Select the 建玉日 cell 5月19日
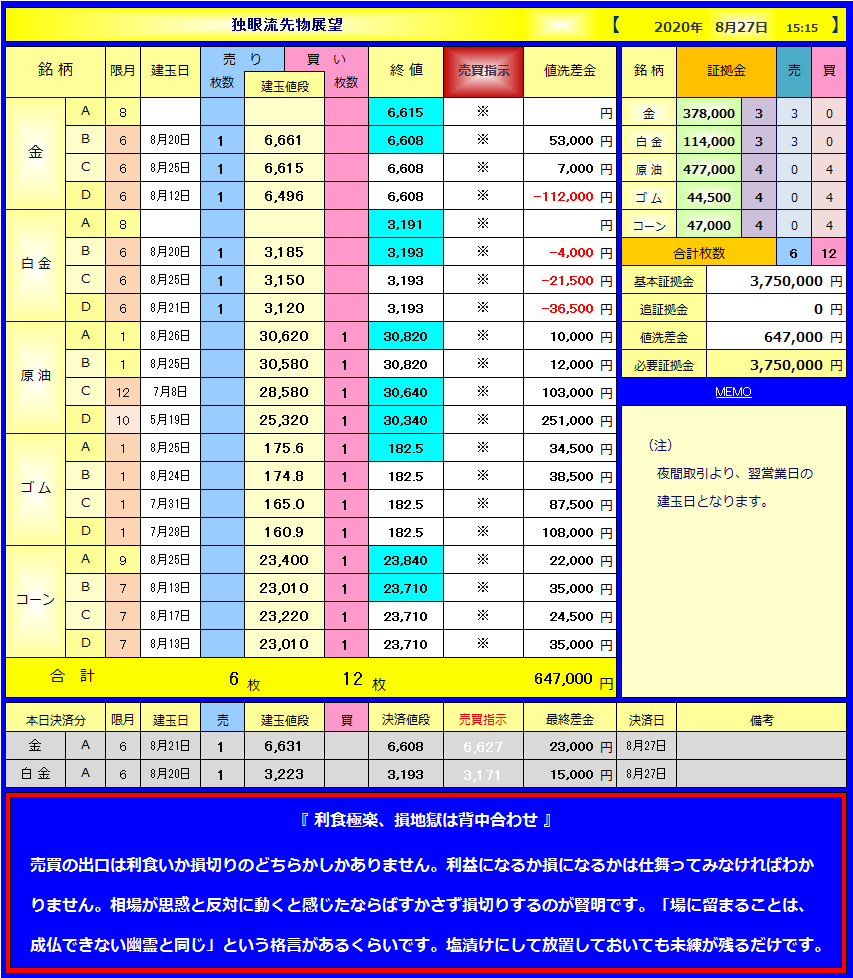Screen dimensions: 853x978 170,420
